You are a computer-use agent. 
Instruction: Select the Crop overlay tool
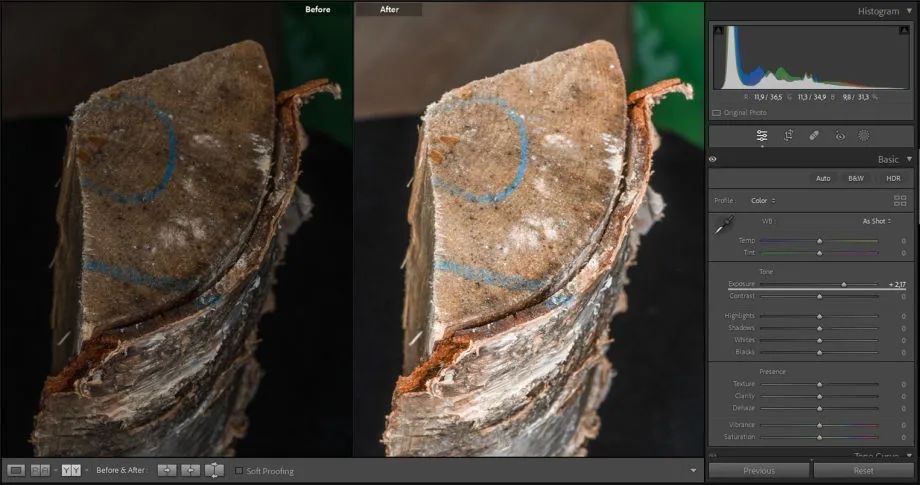tap(789, 136)
